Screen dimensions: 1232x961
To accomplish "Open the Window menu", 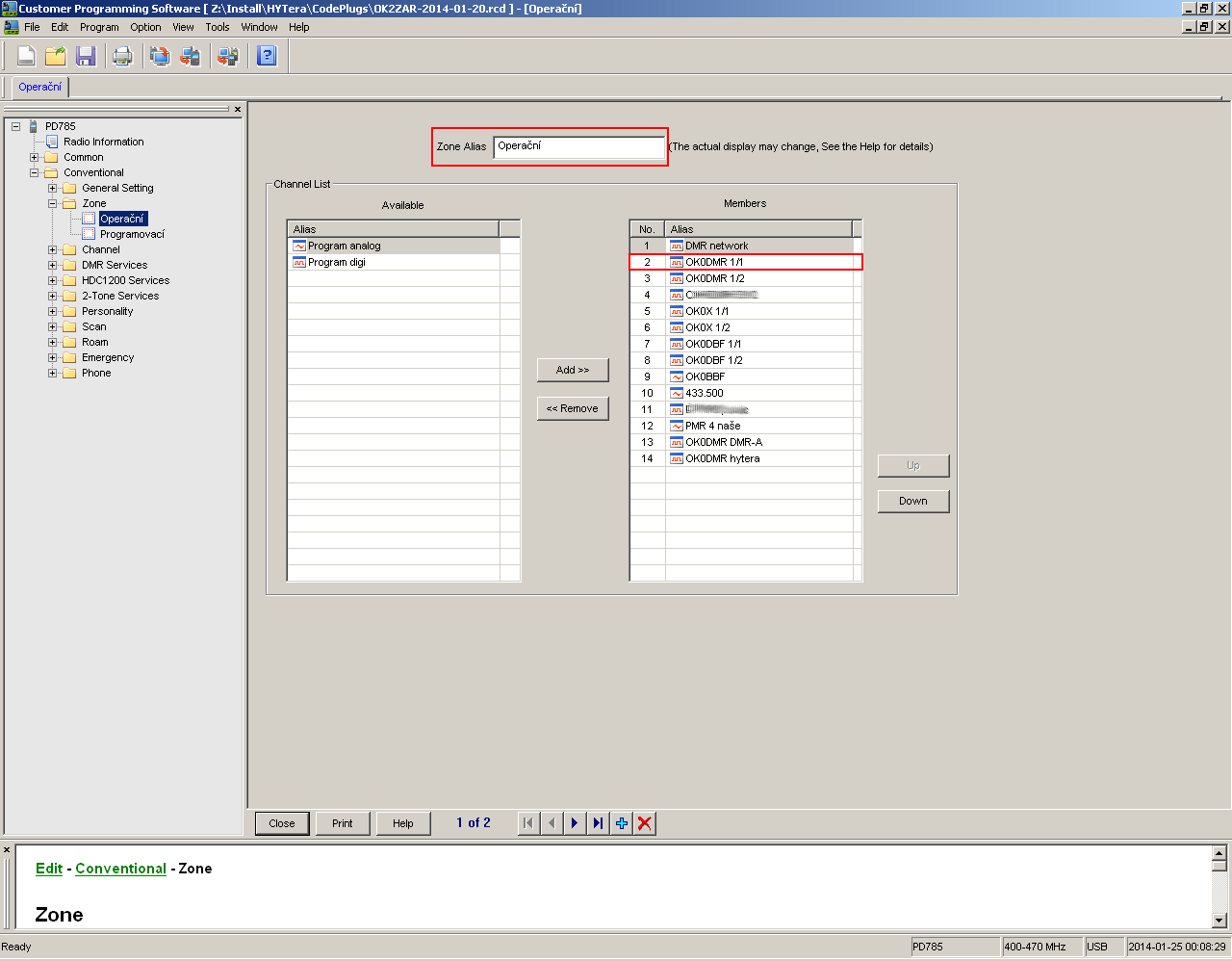I will click(259, 27).
